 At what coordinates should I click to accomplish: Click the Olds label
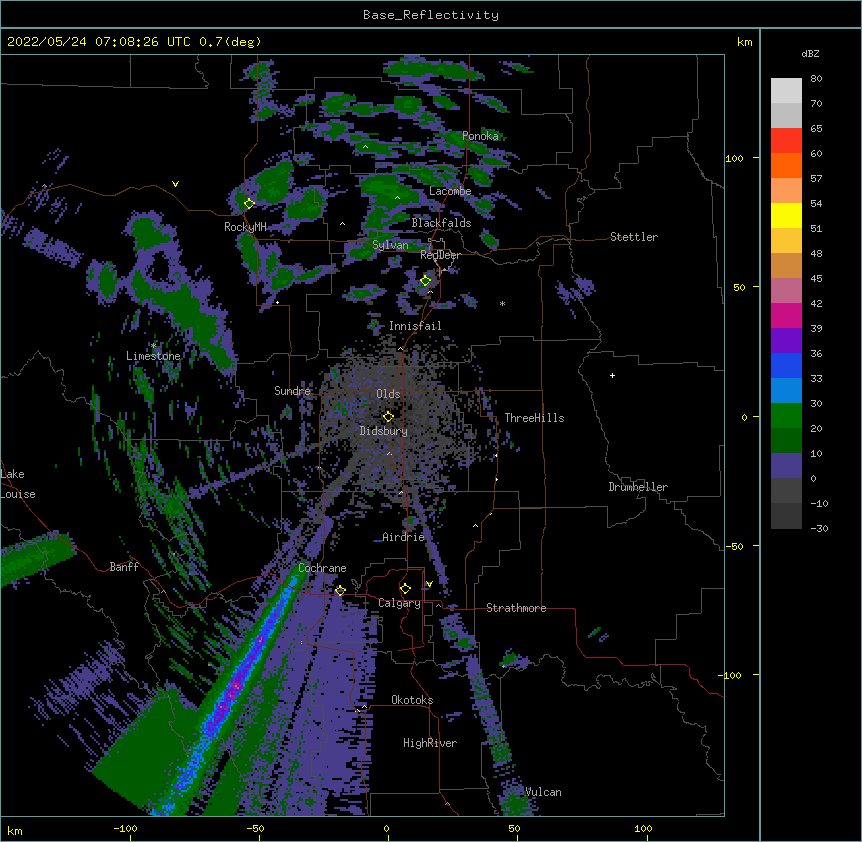click(388, 394)
